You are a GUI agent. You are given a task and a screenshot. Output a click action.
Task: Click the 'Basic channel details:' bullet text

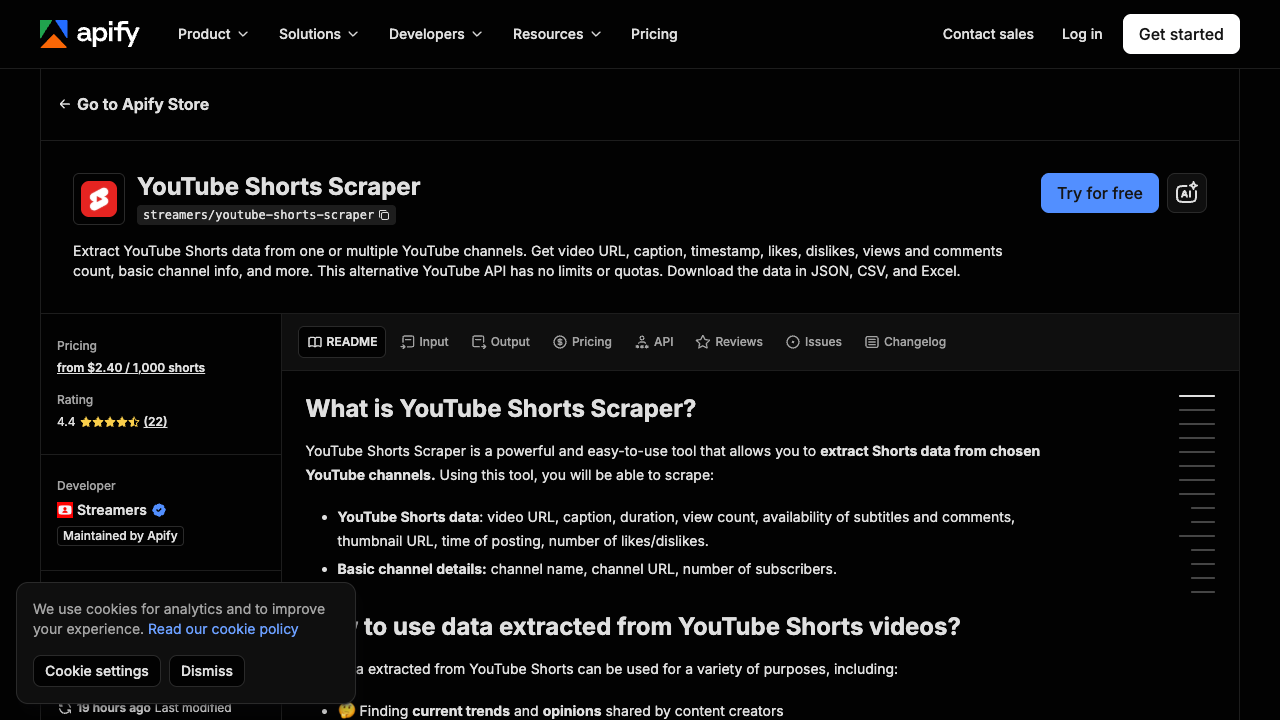412,569
